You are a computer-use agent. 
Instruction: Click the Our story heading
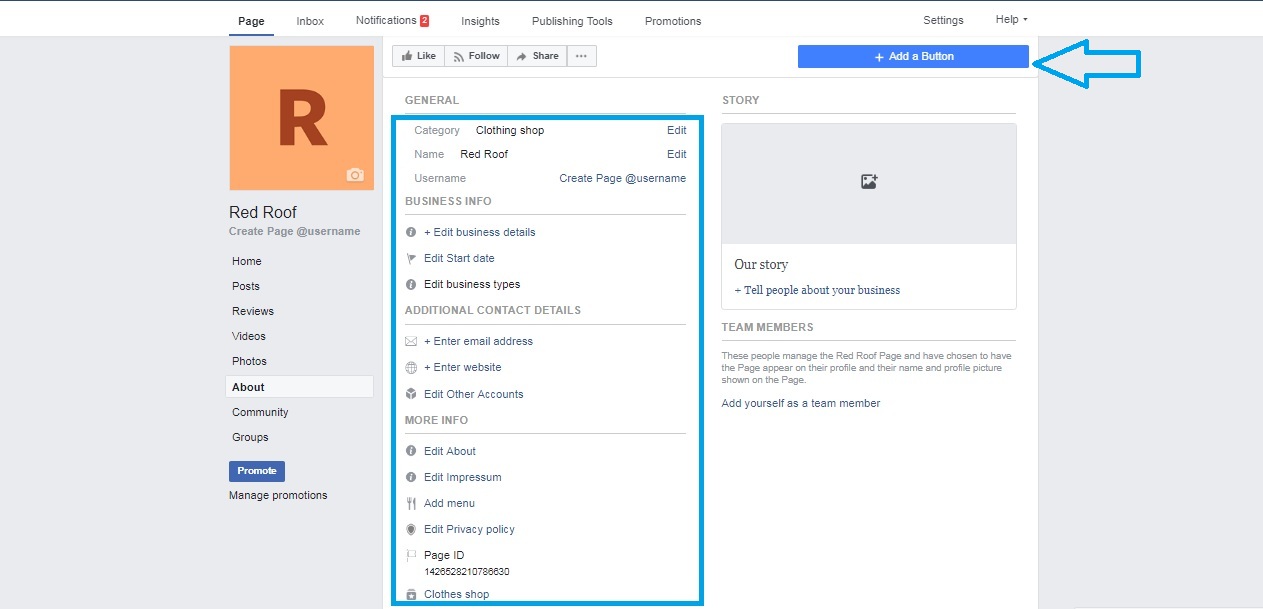point(761,265)
